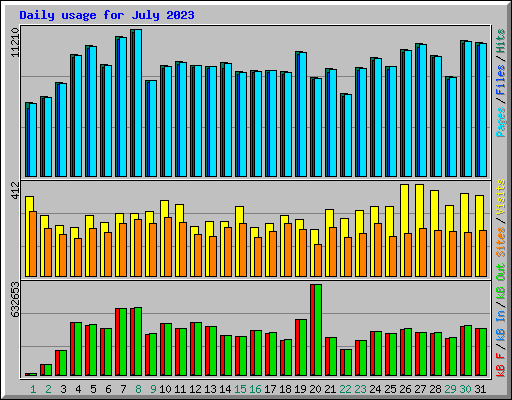Click the green kB Out bar for day 20
The width and height of the screenshot is (512, 400).
point(318,330)
